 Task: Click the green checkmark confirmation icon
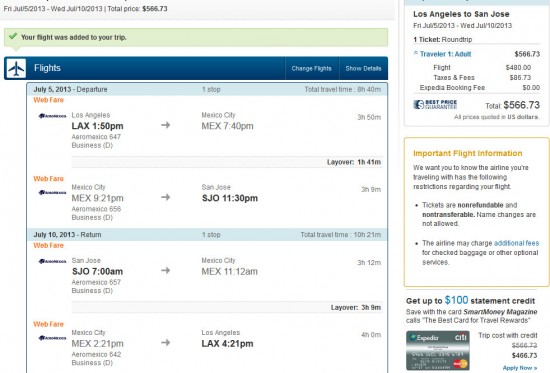[13, 36]
